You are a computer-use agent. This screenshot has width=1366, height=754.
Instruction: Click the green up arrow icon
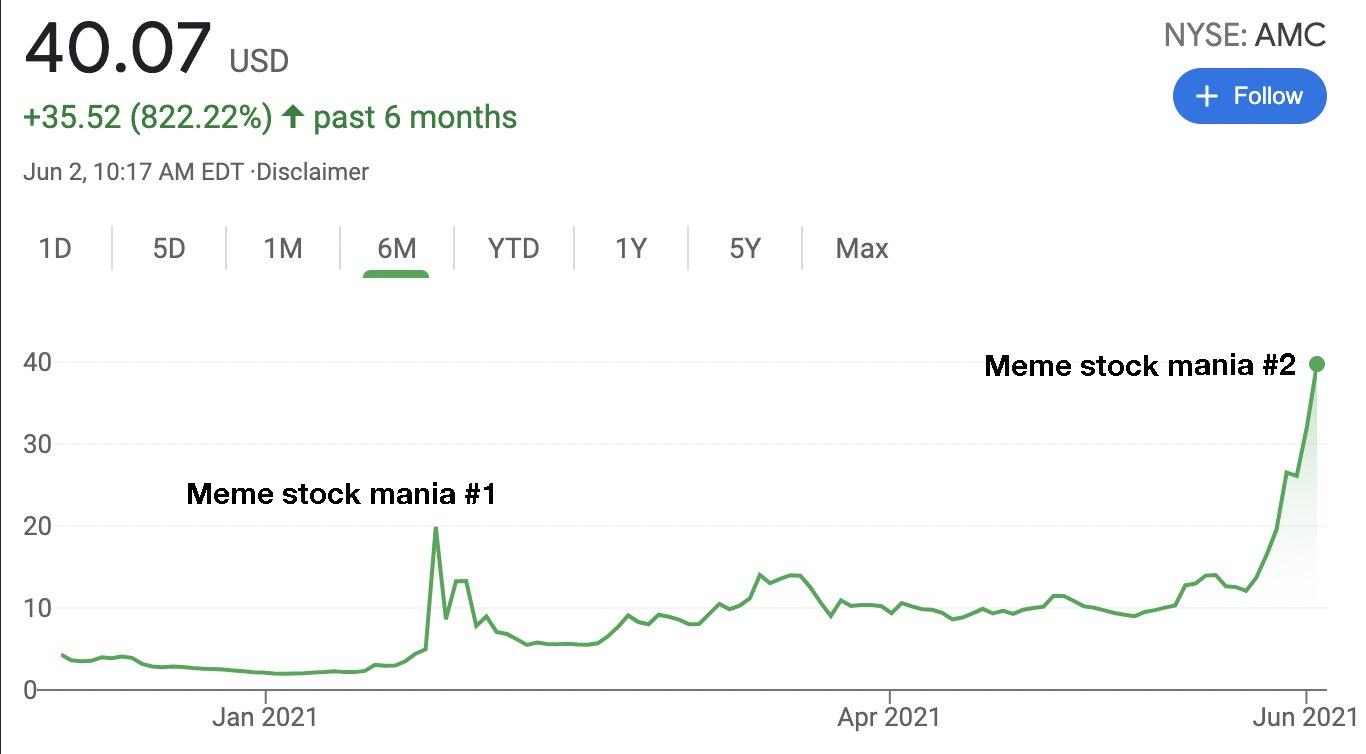pos(292,117)
